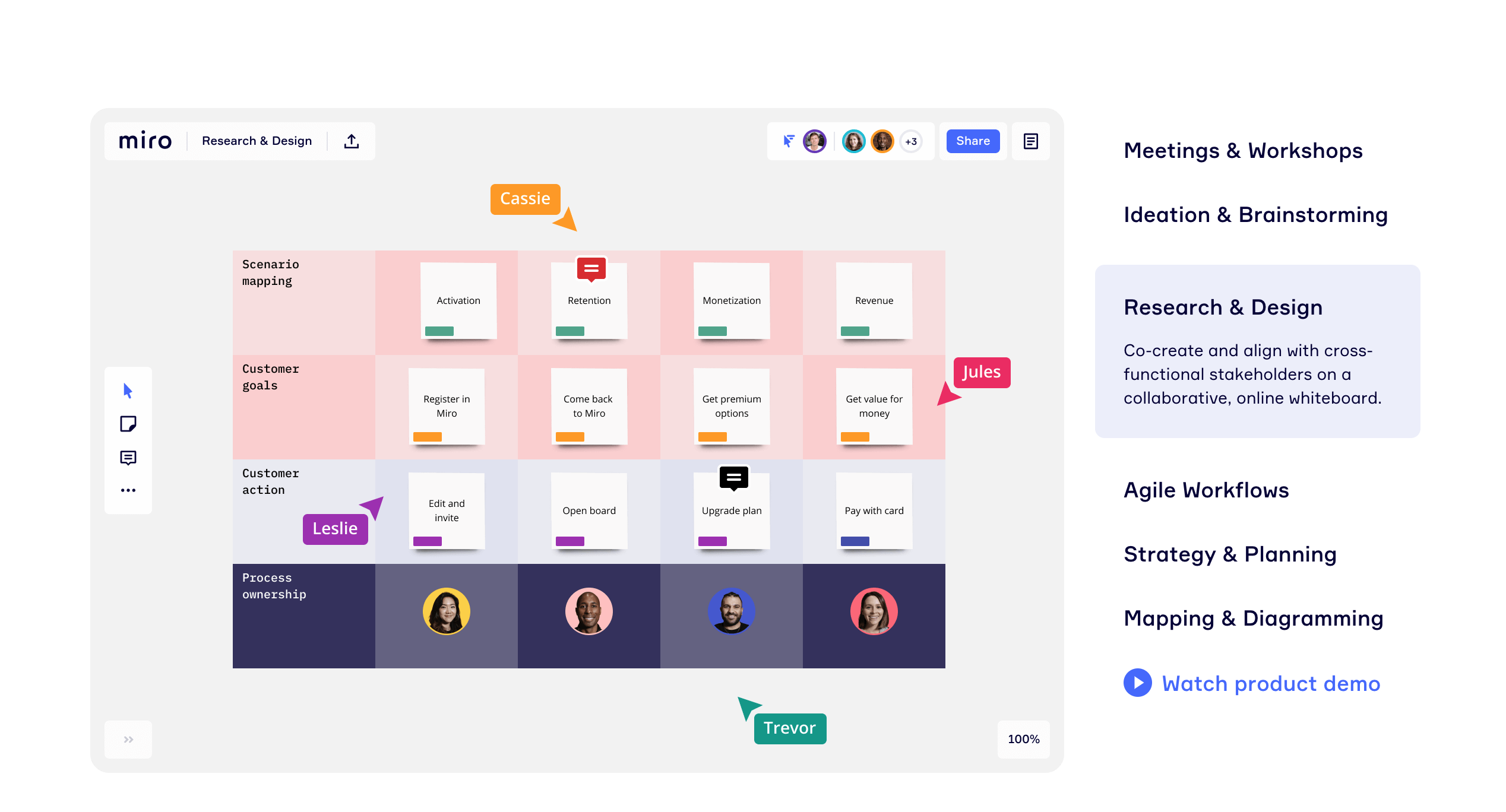
Task: Select Agile Workflows tab
Action: pos(1206,490)
